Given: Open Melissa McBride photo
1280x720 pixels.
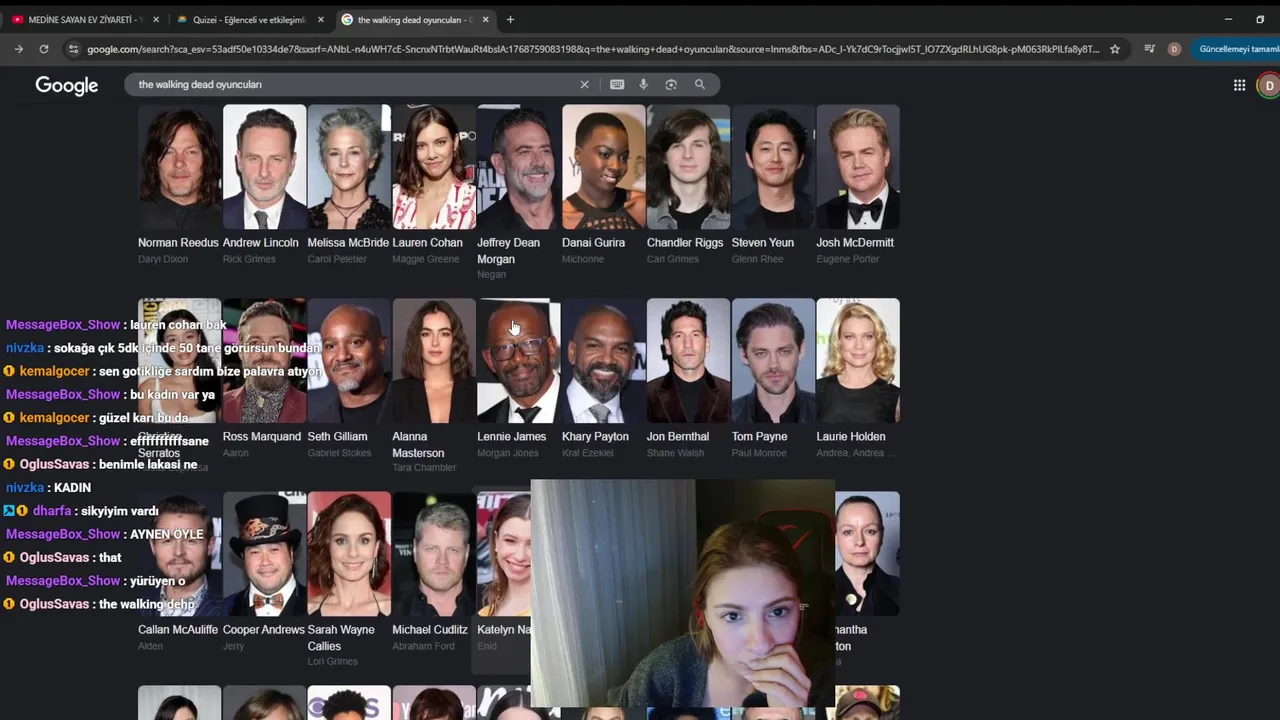Looking at the screenshot, I should (x=349, y=167).
